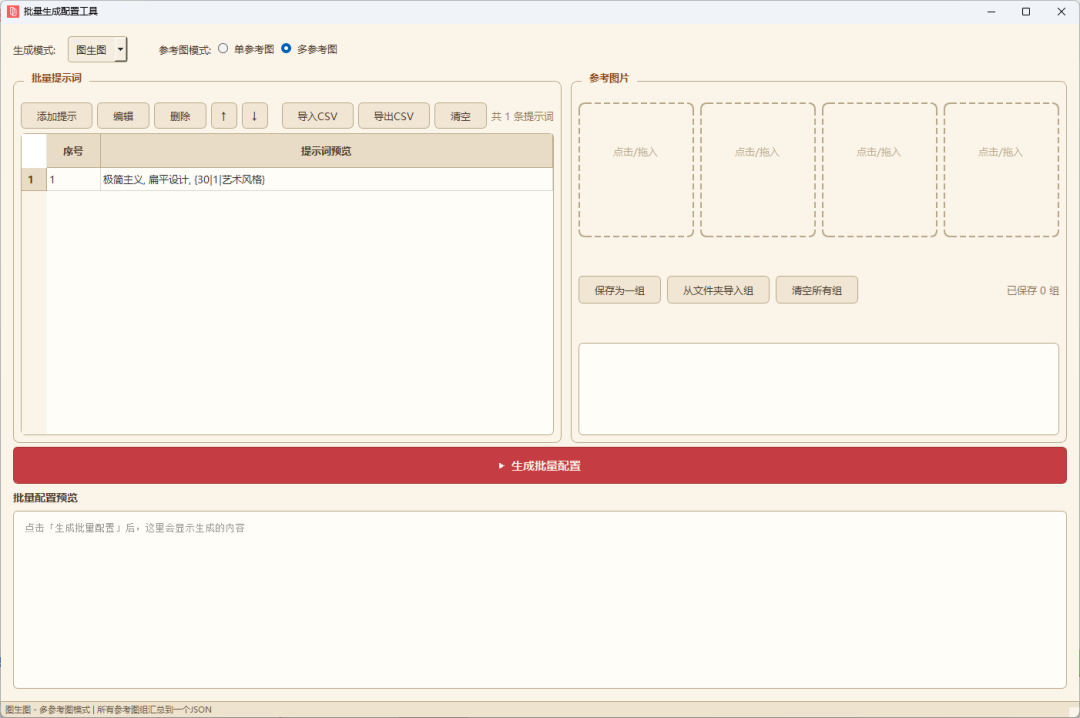Click the top-left corner cell of prompt table
This screenshot has width=1080, height=718.
coord(34,151)
